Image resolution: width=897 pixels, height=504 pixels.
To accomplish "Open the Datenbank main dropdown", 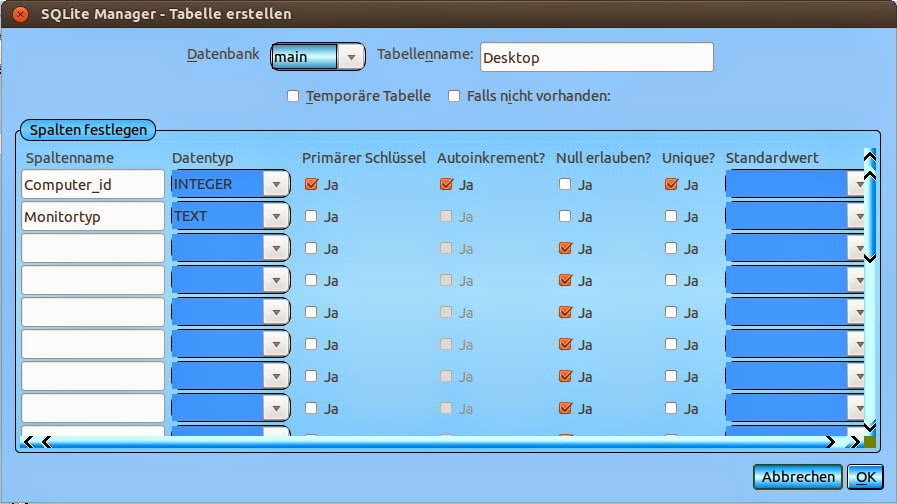I will 317,57.
